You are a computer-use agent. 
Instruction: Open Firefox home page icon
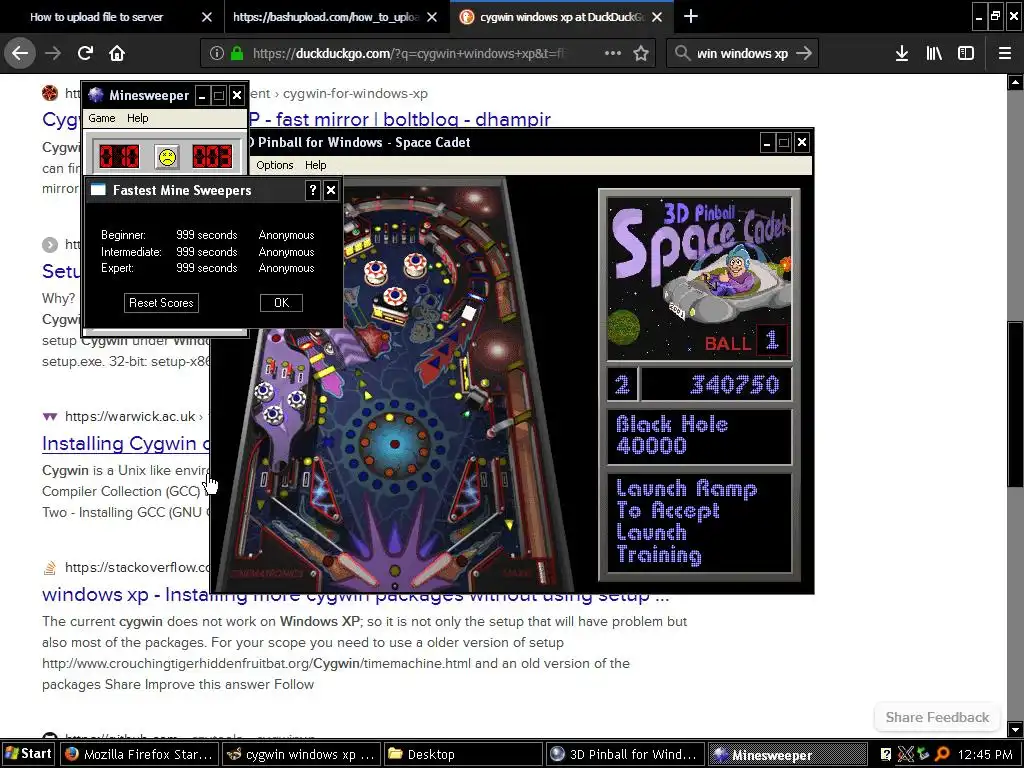[x=117, y=53]
